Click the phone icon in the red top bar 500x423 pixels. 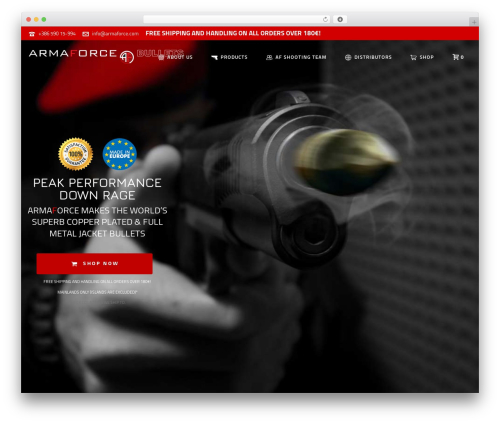point(32,34)
